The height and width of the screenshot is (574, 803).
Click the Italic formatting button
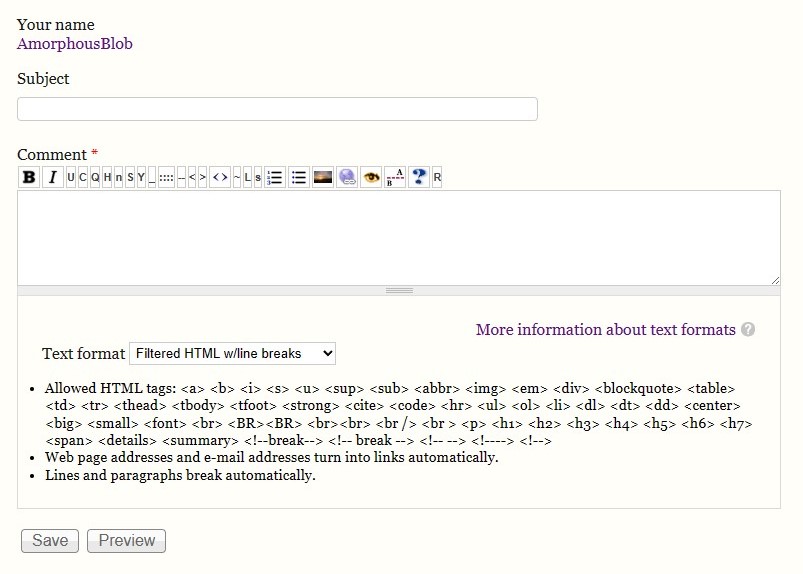coord(53,177)
